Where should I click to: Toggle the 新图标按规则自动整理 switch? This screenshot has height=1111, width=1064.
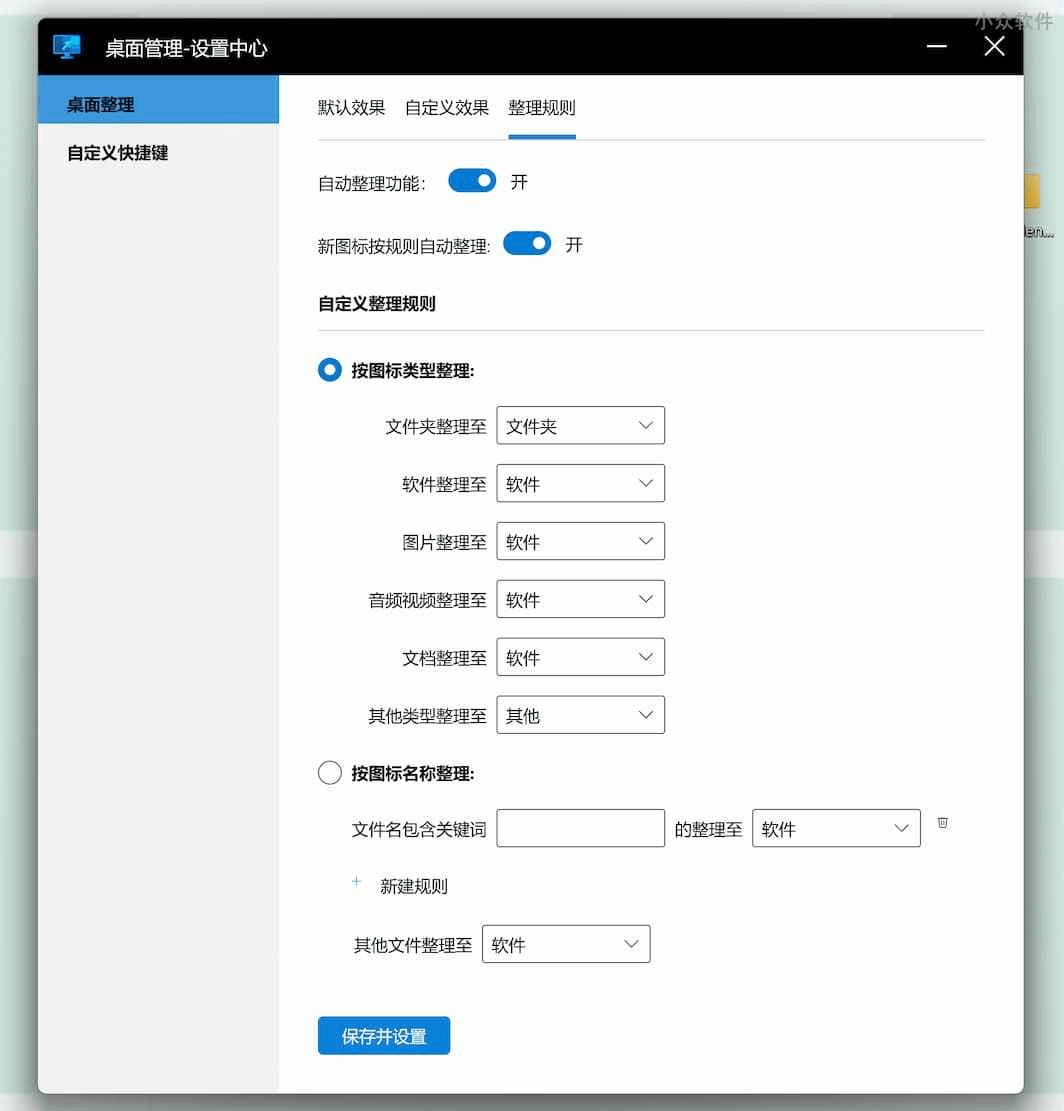[526, 244]
